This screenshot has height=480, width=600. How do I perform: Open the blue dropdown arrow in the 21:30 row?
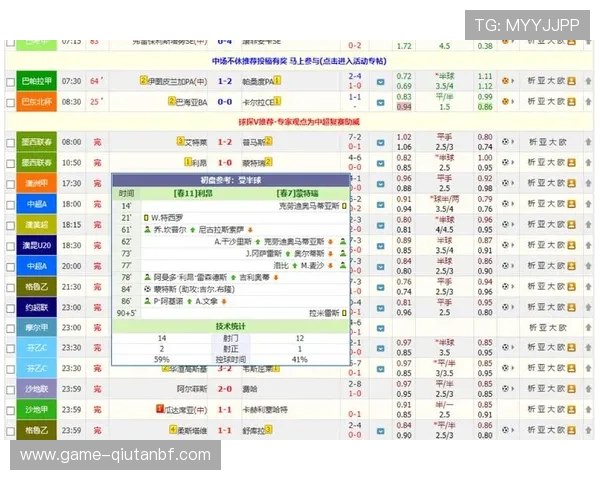pos(380,287)
